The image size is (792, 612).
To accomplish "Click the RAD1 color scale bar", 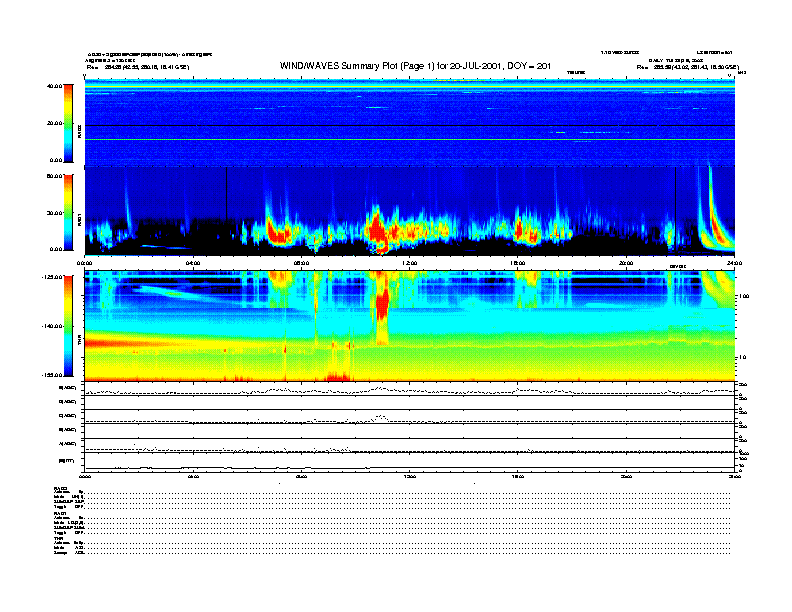I will 68,212.
